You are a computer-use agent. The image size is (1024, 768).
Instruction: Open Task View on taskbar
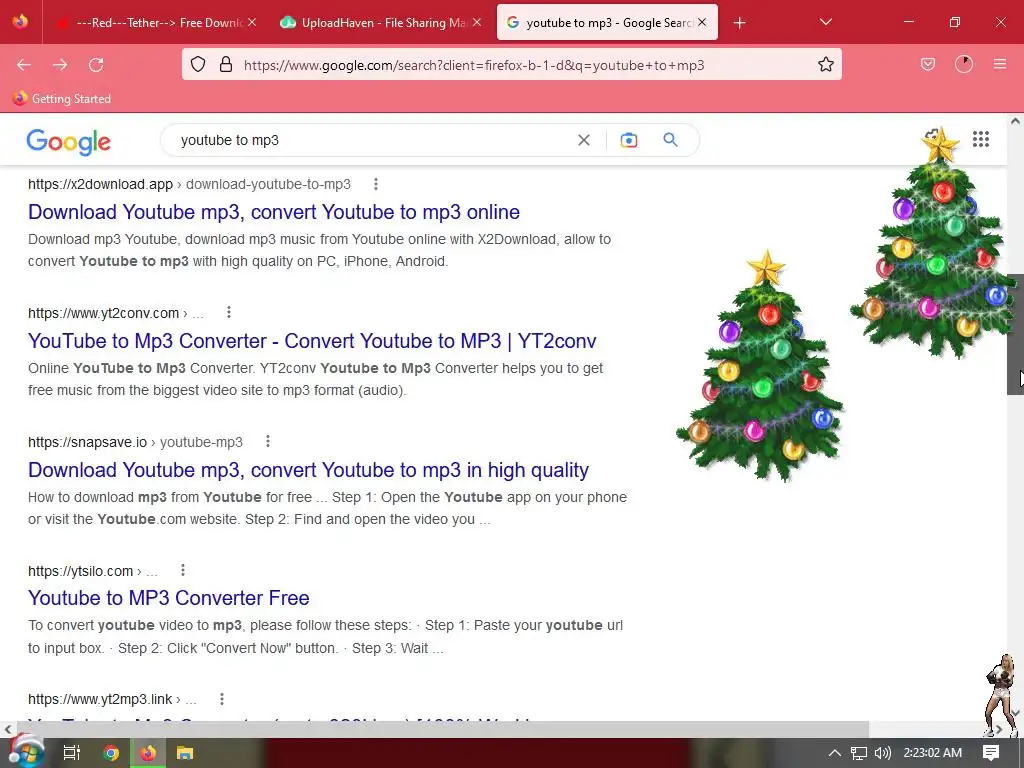point(72,753)
